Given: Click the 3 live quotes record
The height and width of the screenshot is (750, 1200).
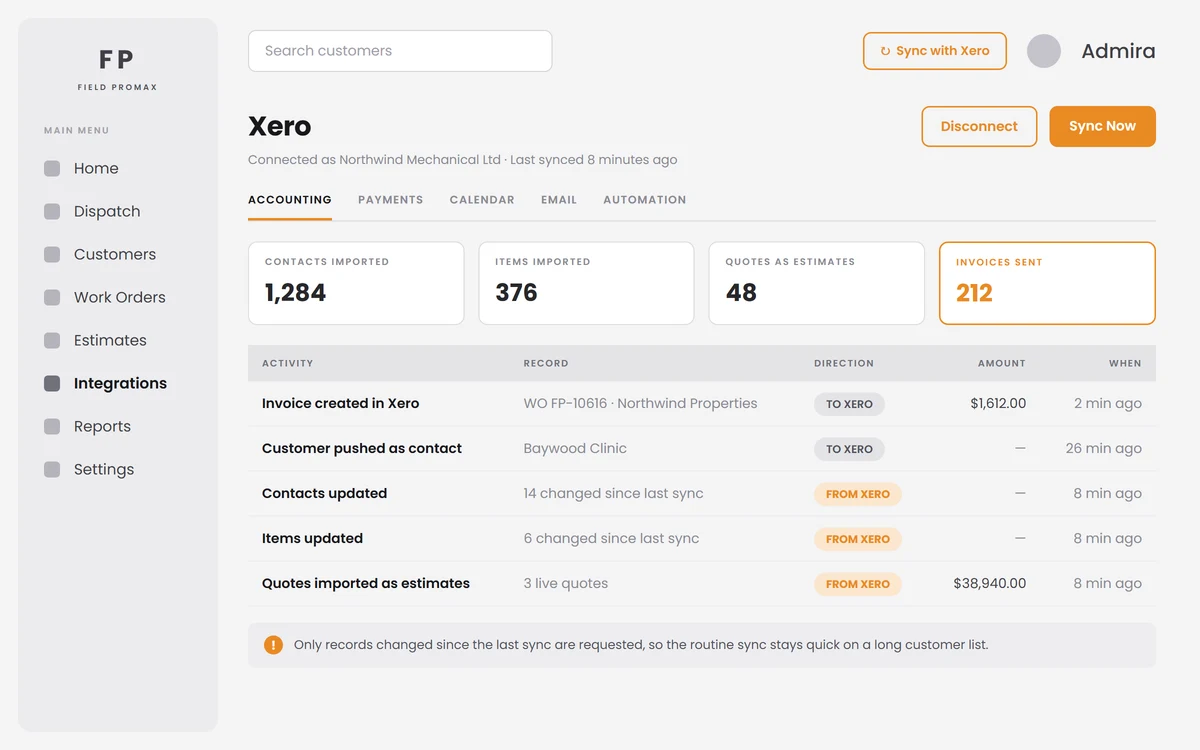Looking at the screenshot, I should click(566, 584).
